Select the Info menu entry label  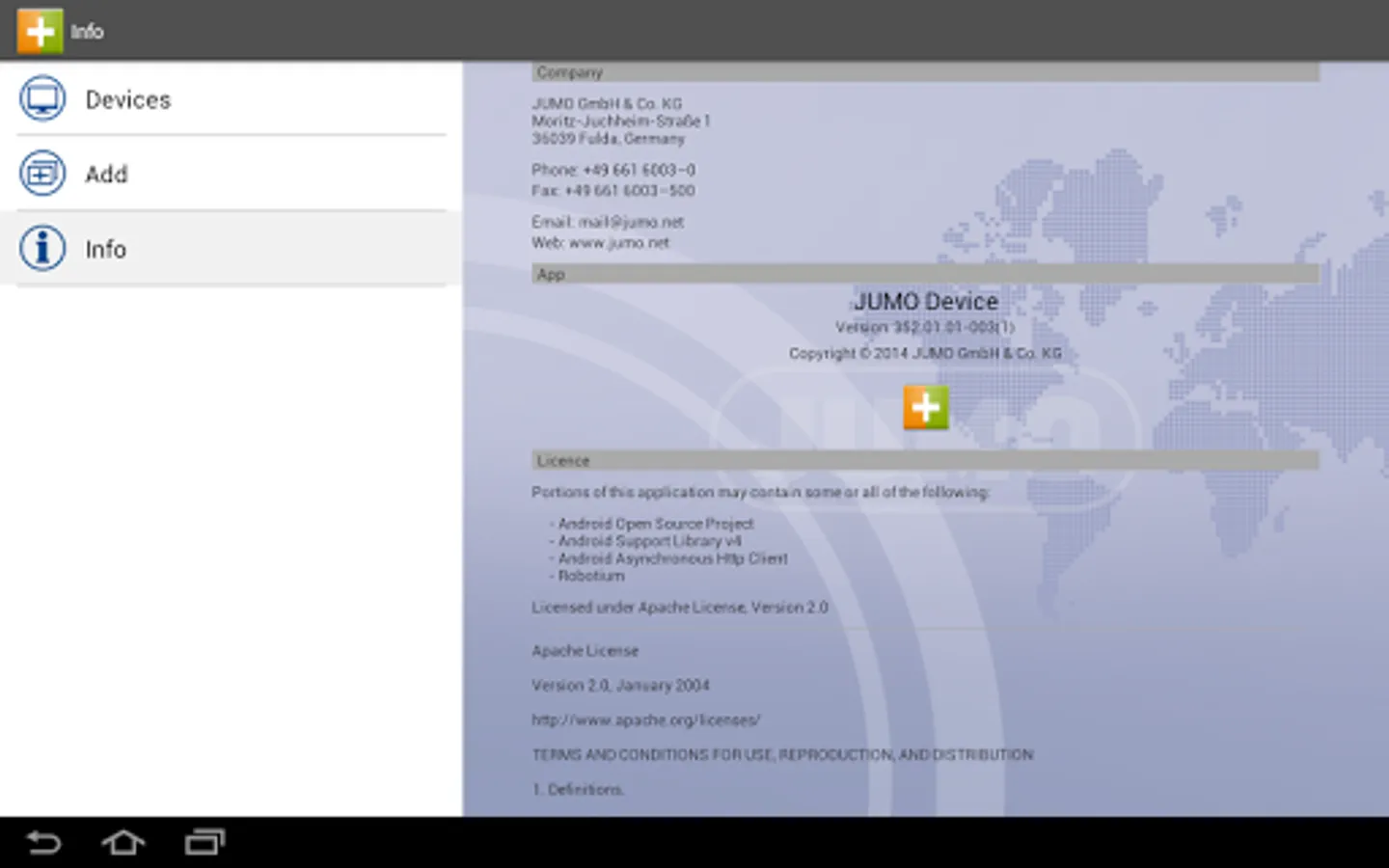click(106, 249)
